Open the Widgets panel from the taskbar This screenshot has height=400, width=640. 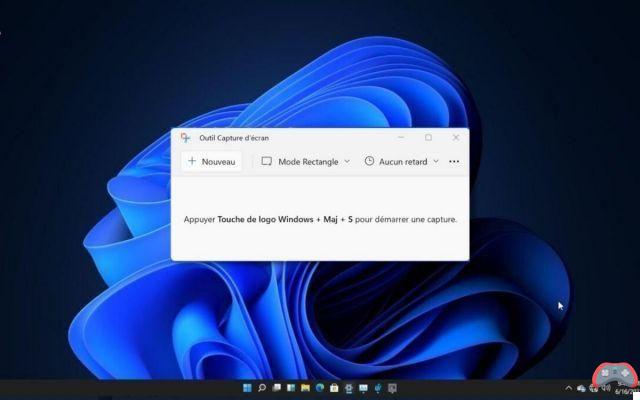point(291,388)
